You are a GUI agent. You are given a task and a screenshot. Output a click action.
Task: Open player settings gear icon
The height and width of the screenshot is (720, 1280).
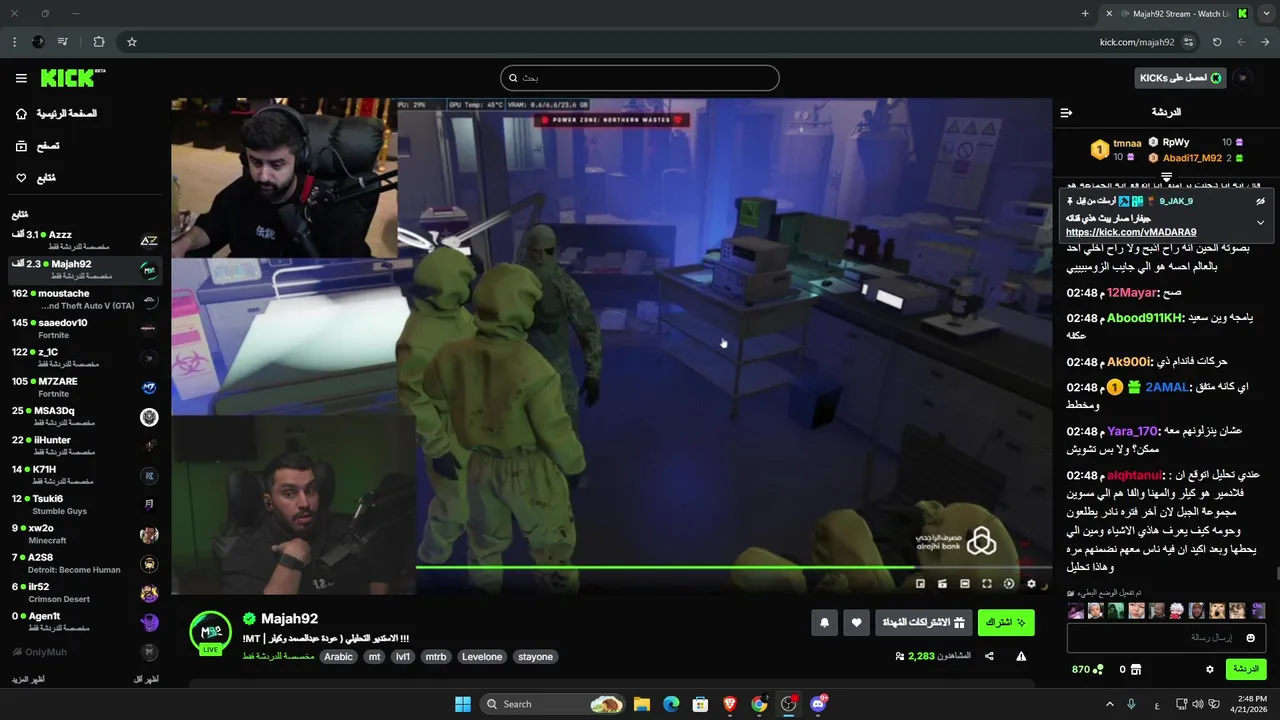click(x=1031, y=584)
